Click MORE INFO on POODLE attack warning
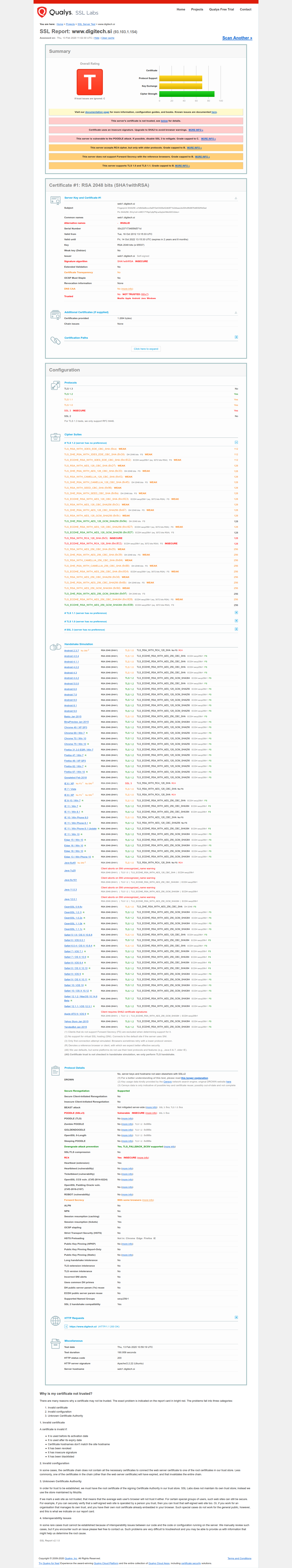The height and width of the screenshot is (1568, 292). (208, 139)
